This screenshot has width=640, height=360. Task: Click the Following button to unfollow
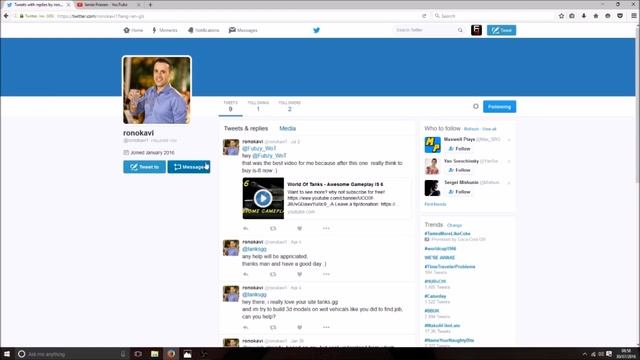(500, 107)
